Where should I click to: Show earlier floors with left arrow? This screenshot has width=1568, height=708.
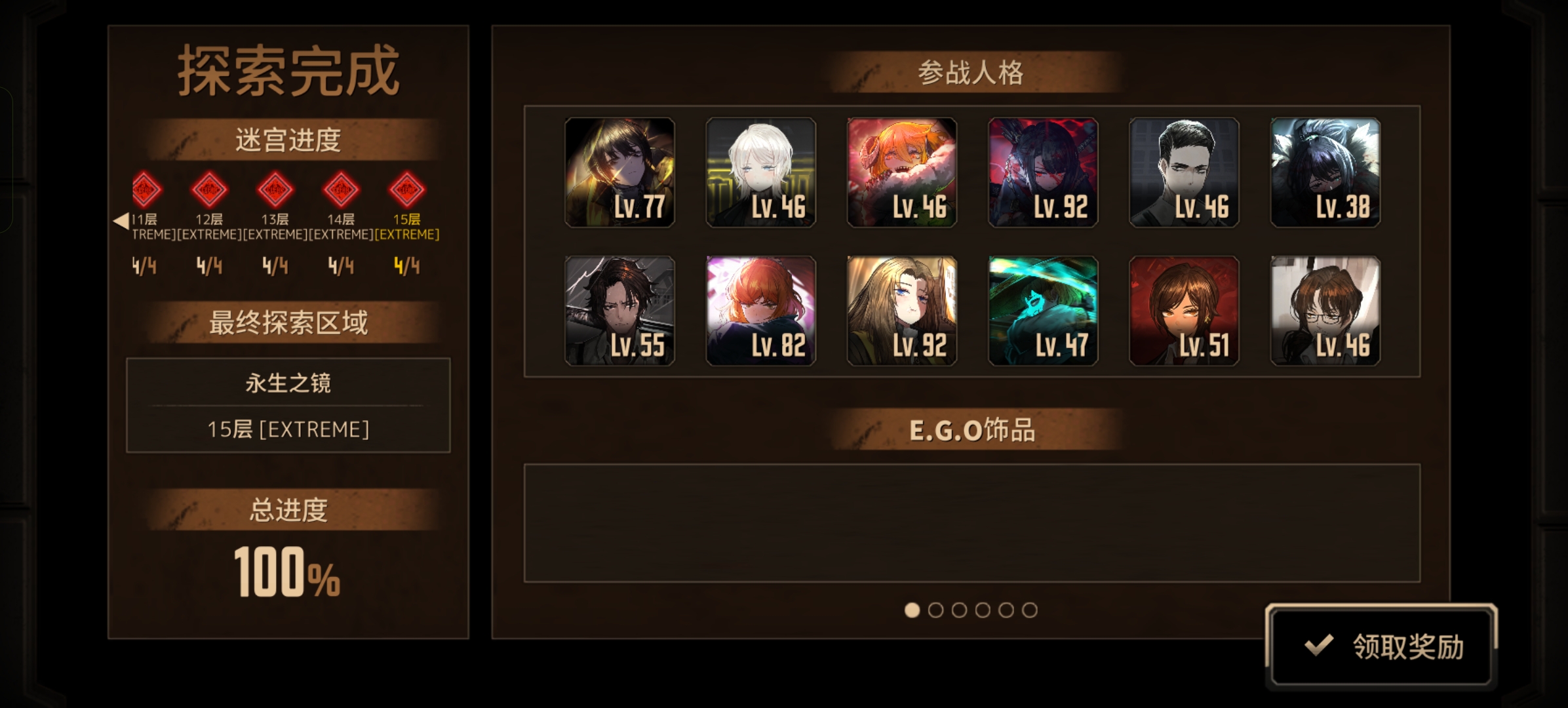tap(121, 221)
